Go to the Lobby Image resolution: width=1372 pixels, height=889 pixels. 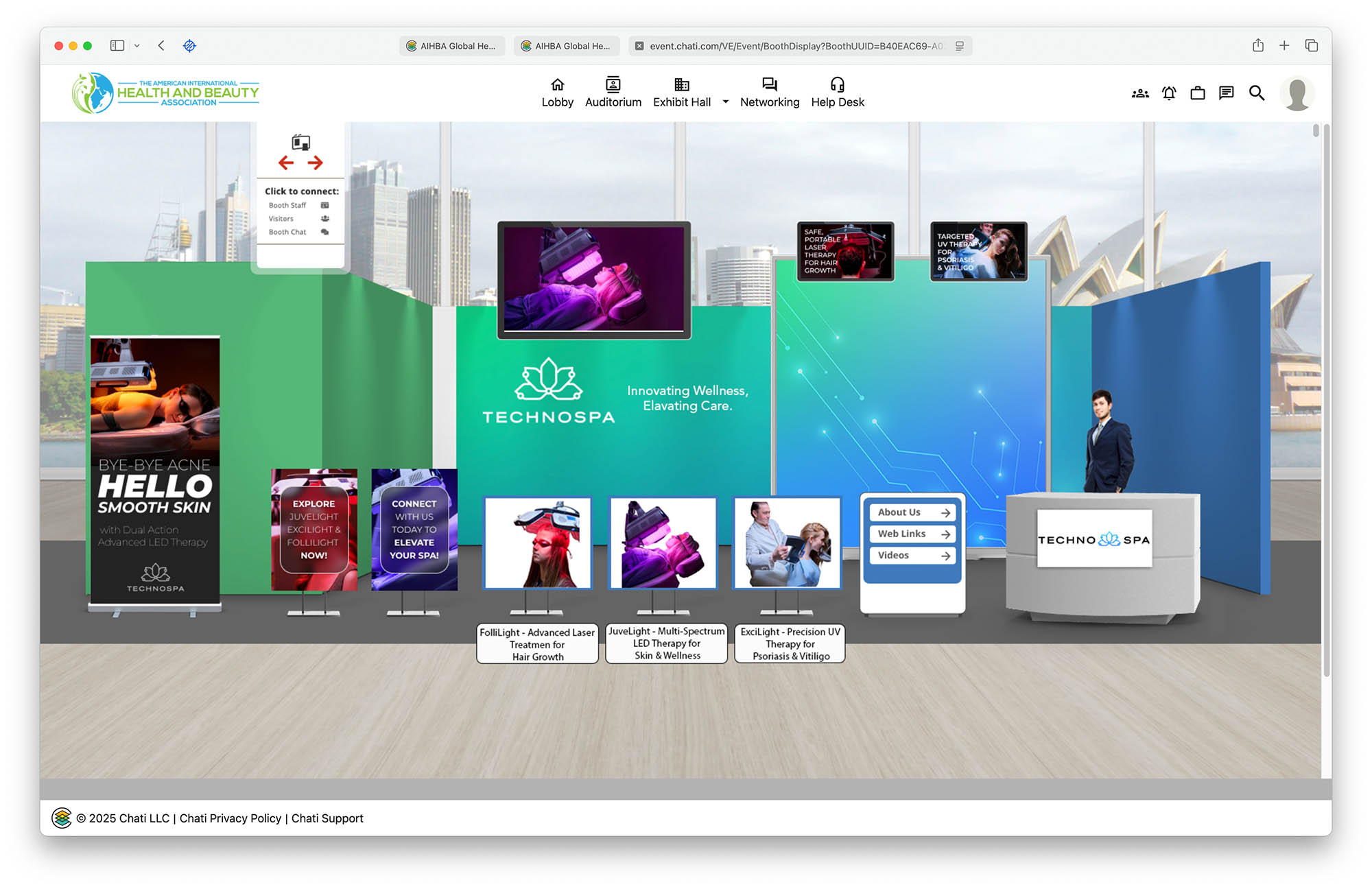click(x=557, y=93)
